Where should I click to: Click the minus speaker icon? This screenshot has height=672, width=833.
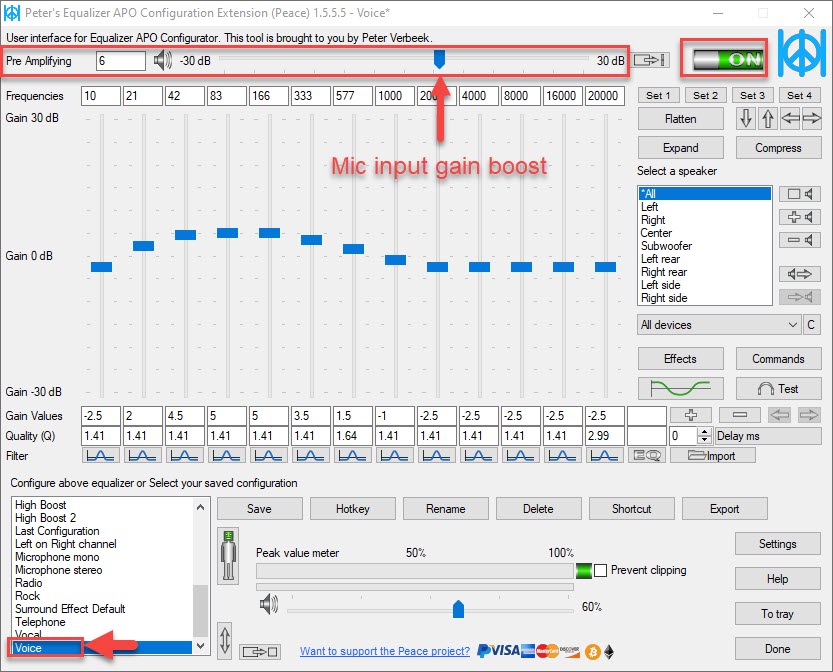click(x=800, y=240)
